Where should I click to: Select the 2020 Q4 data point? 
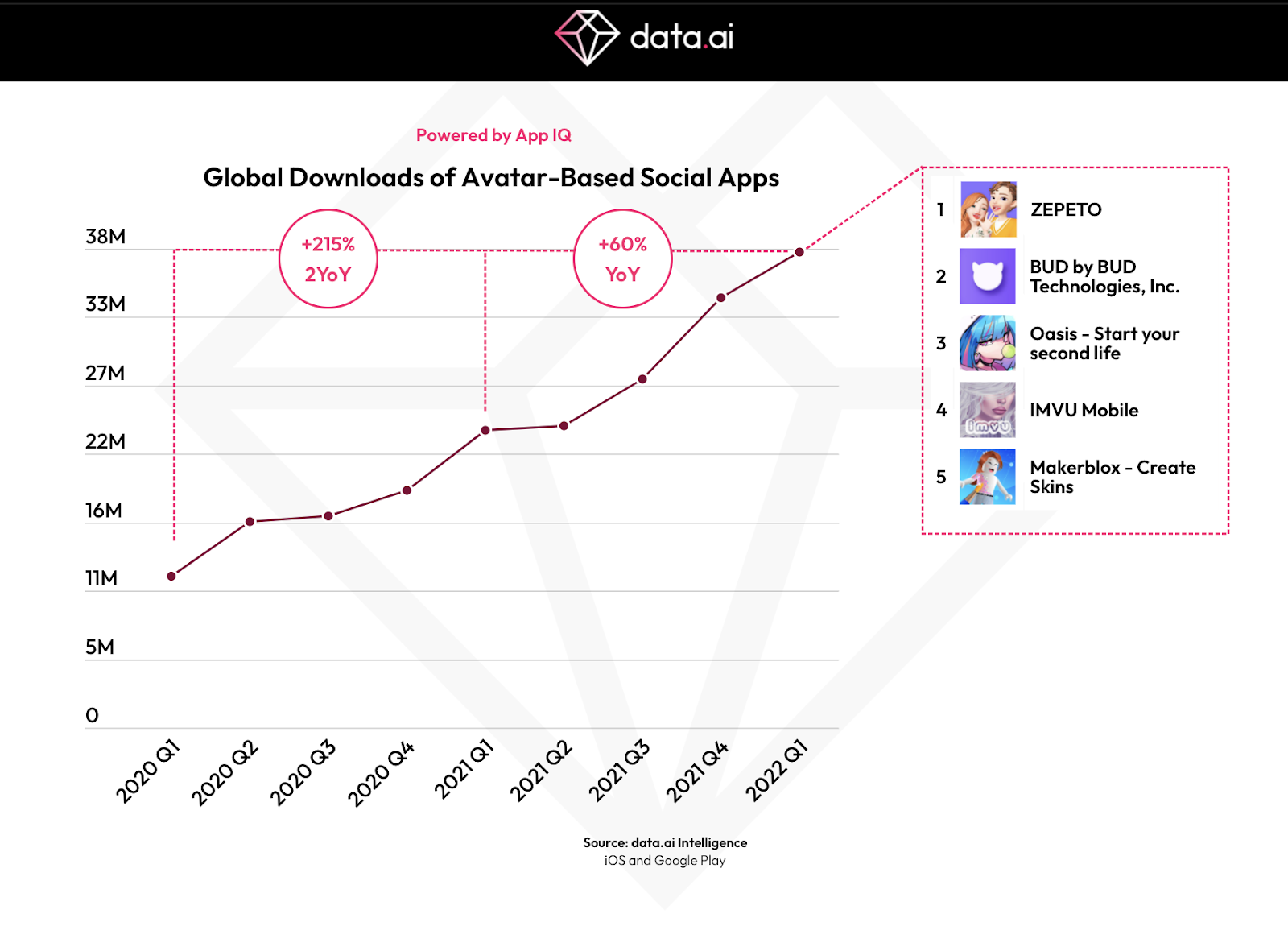(x=407, y=490)
